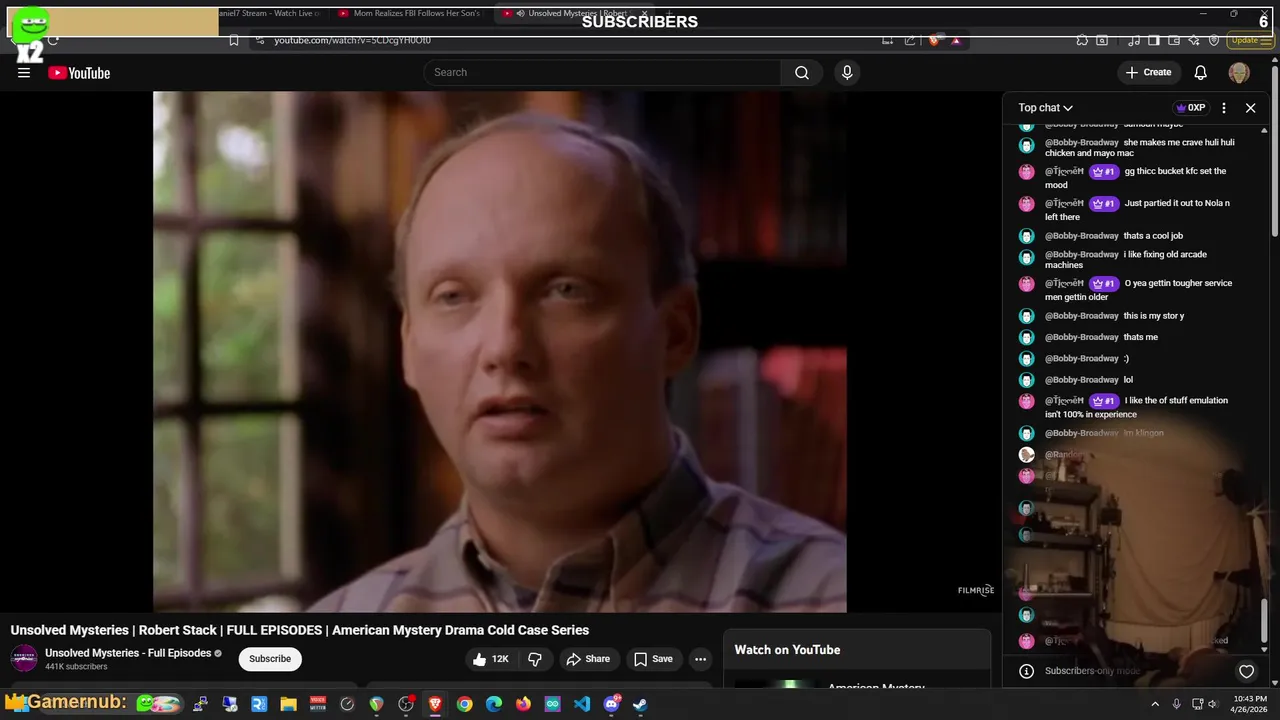
Task: Open Microsoft Edge from the taskbar
Action: click(x=494, y=704)
